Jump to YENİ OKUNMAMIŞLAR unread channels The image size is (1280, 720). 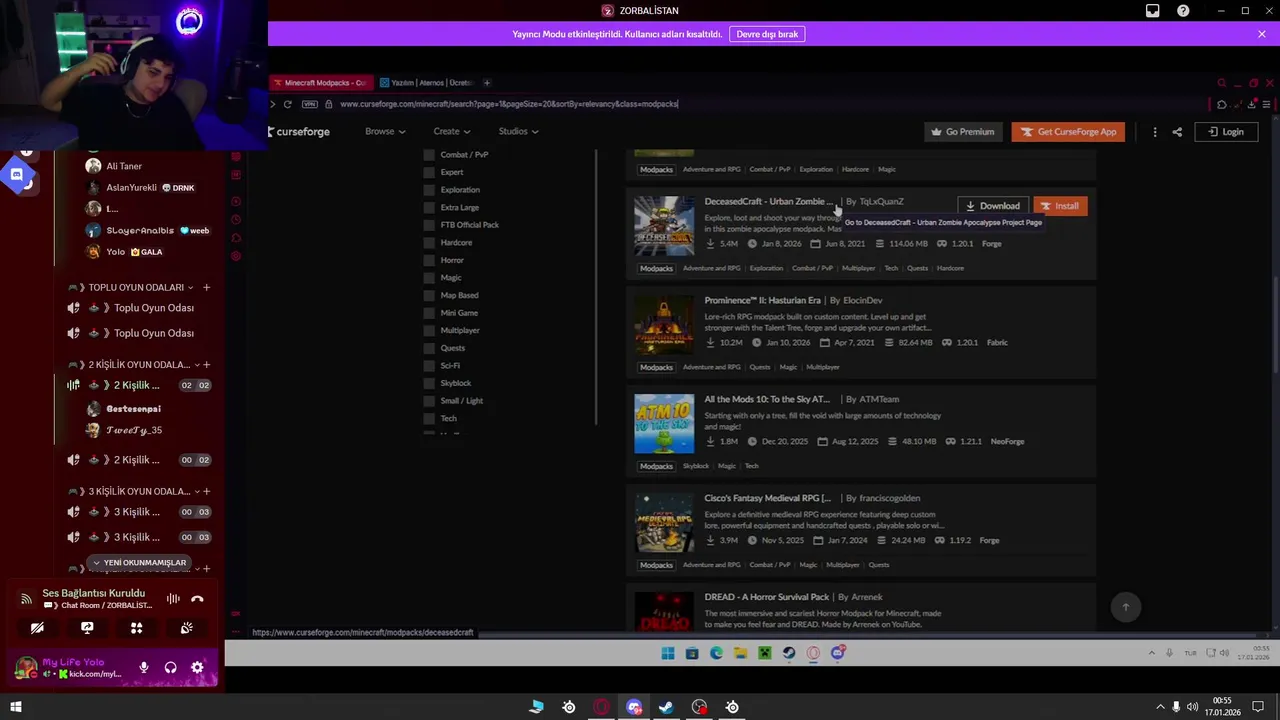139,562
